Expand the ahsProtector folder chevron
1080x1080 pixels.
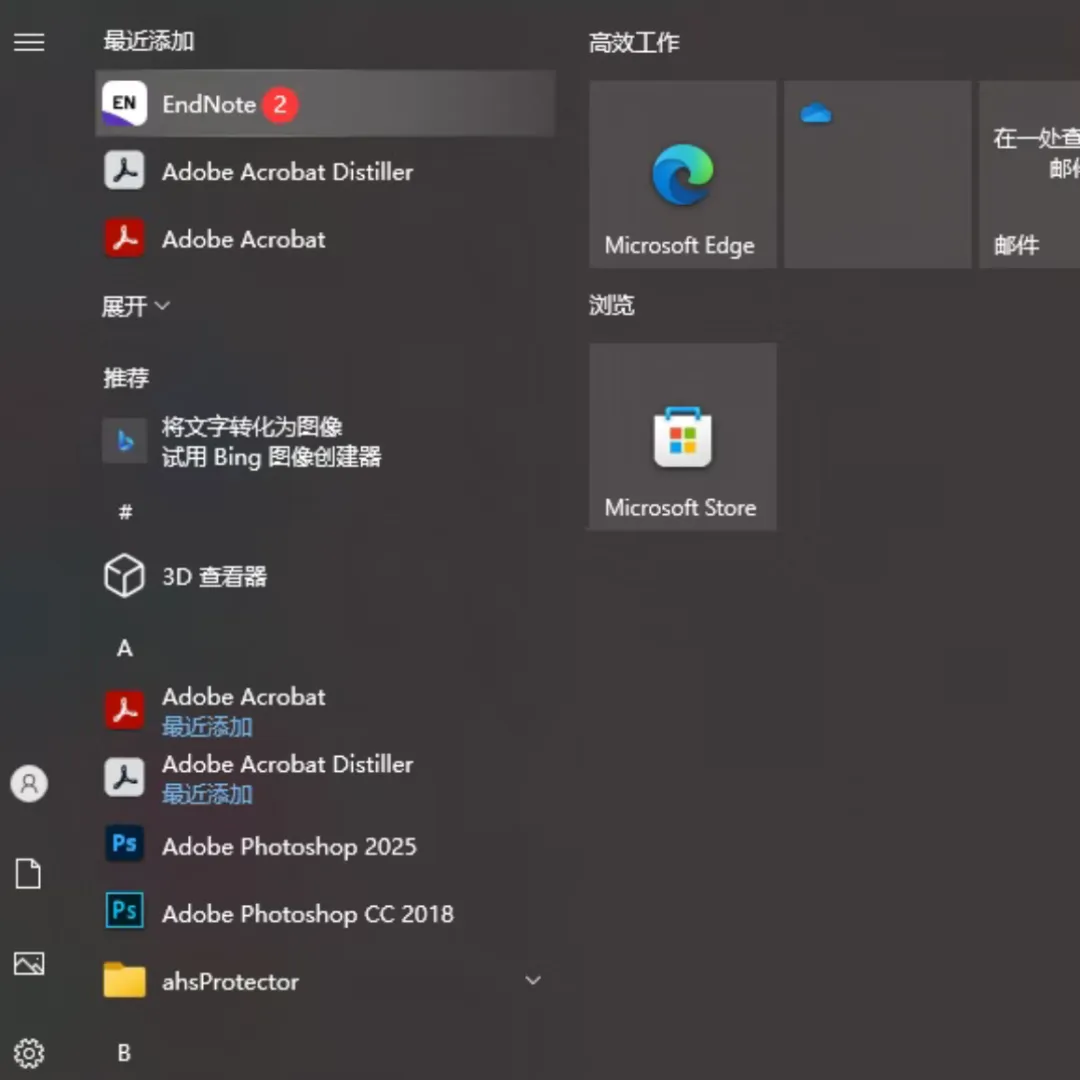point(533,980)
